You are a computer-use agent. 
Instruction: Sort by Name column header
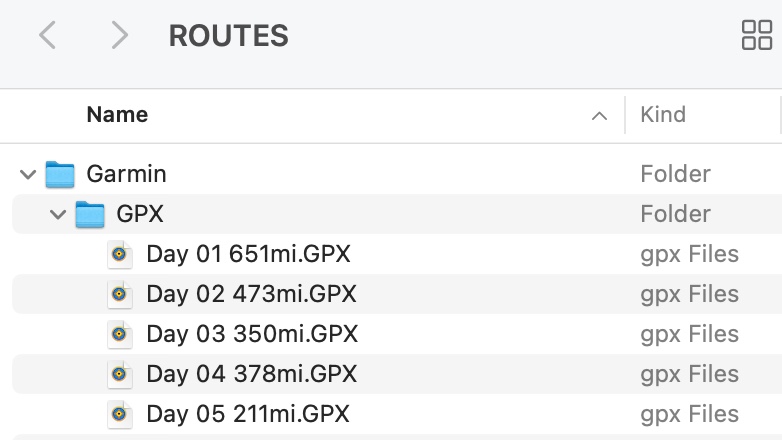117,114
